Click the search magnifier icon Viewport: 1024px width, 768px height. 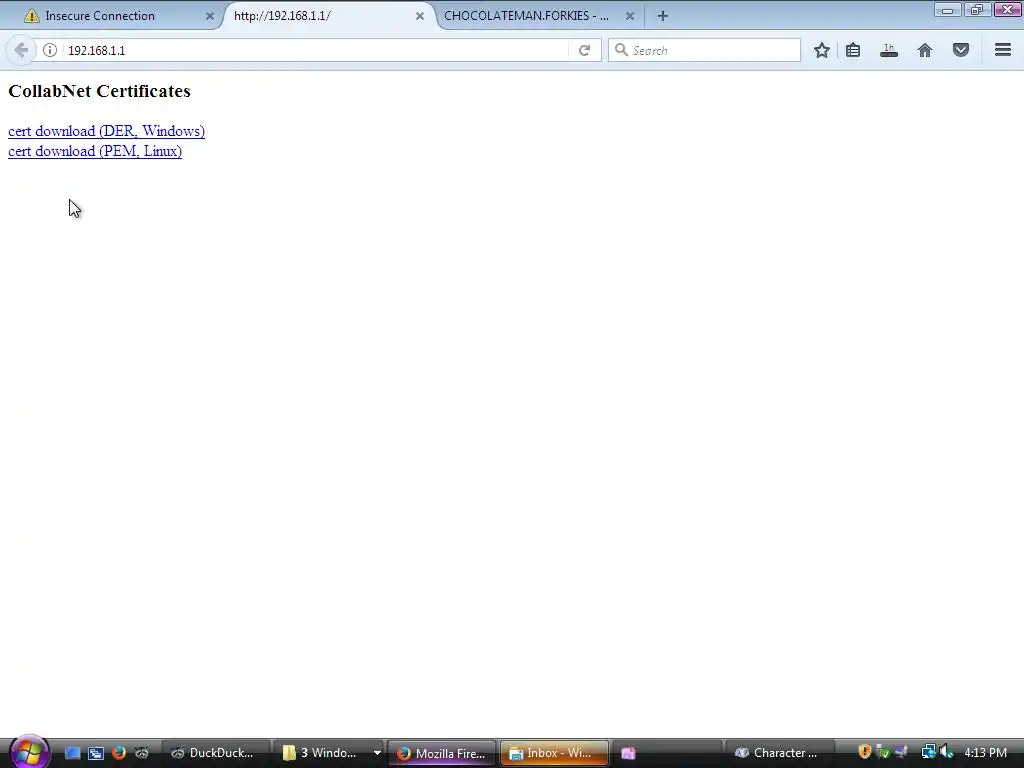point(621,50)
